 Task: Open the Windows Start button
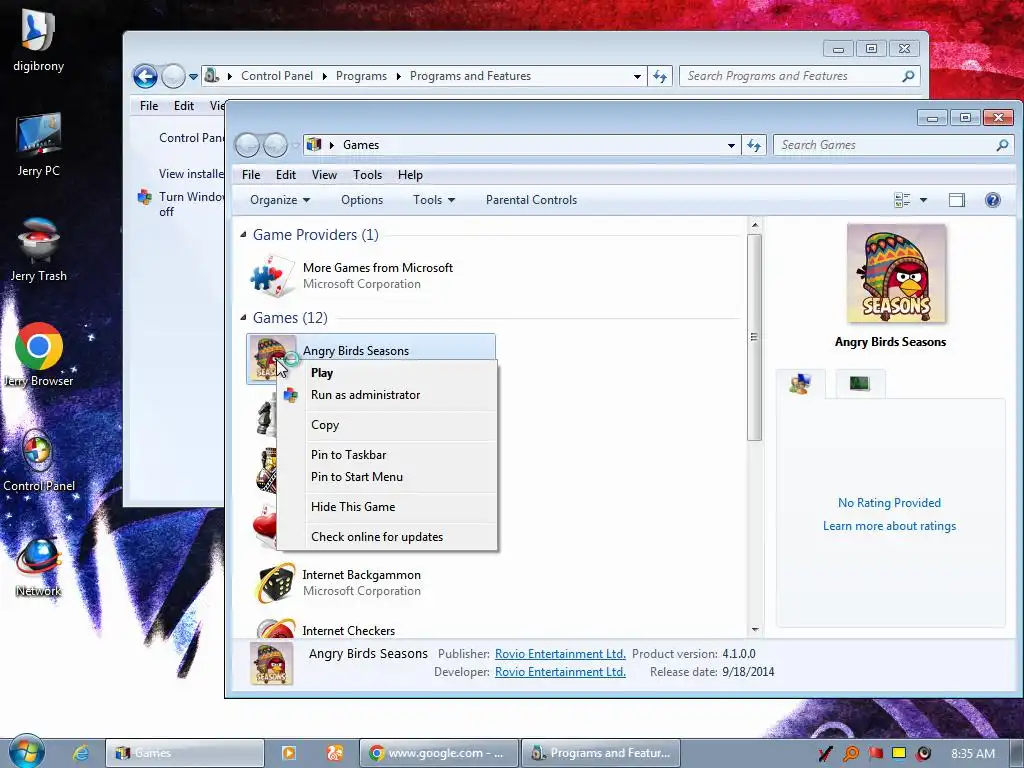click(x=26, y=752)
